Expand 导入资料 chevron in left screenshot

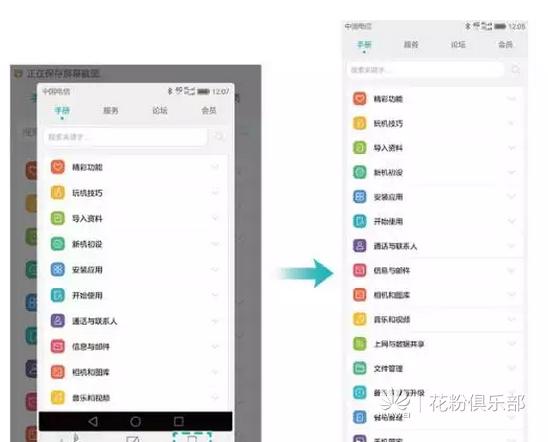[215, 218]
